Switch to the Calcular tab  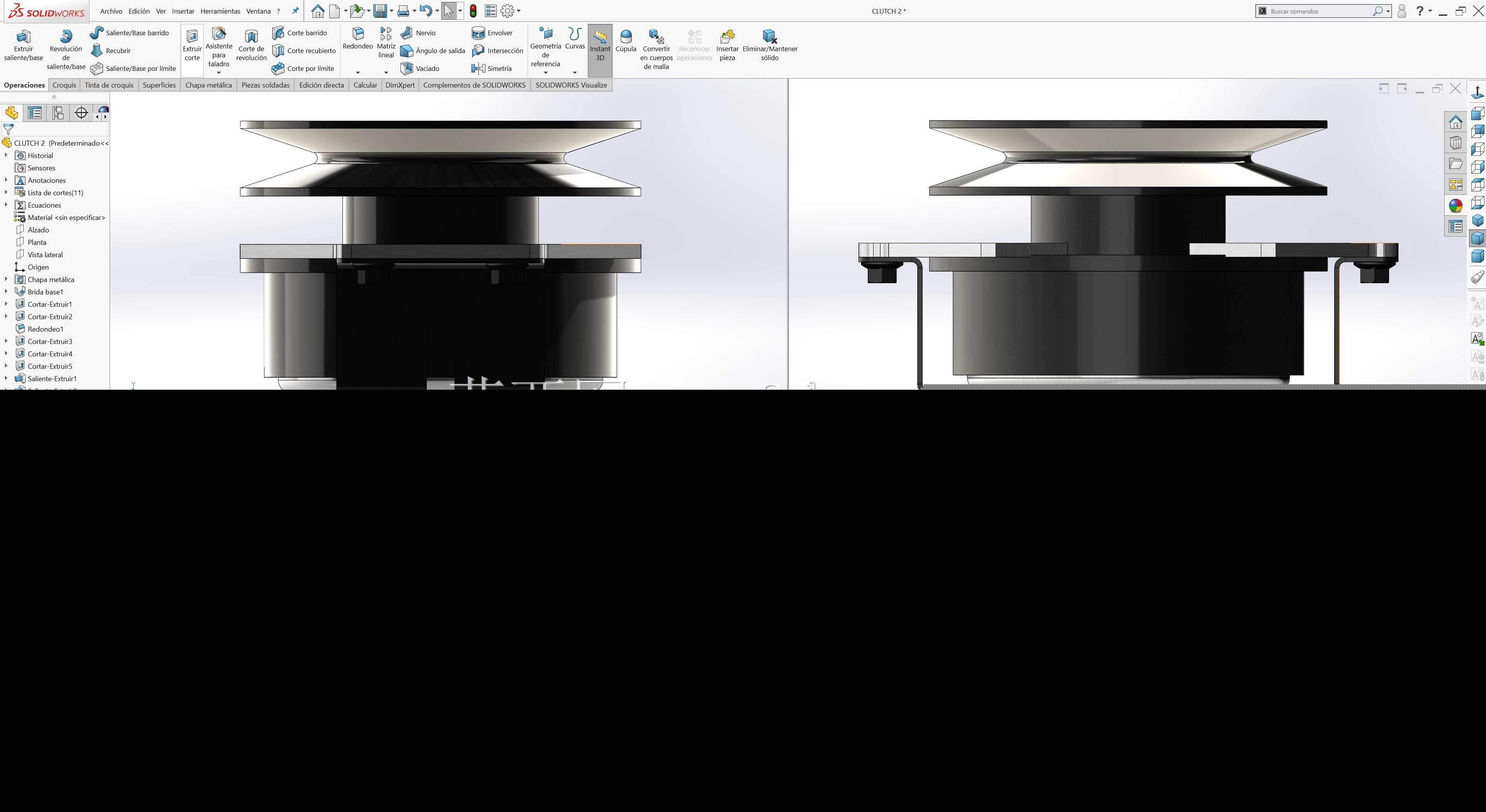(x=365, y=85)
